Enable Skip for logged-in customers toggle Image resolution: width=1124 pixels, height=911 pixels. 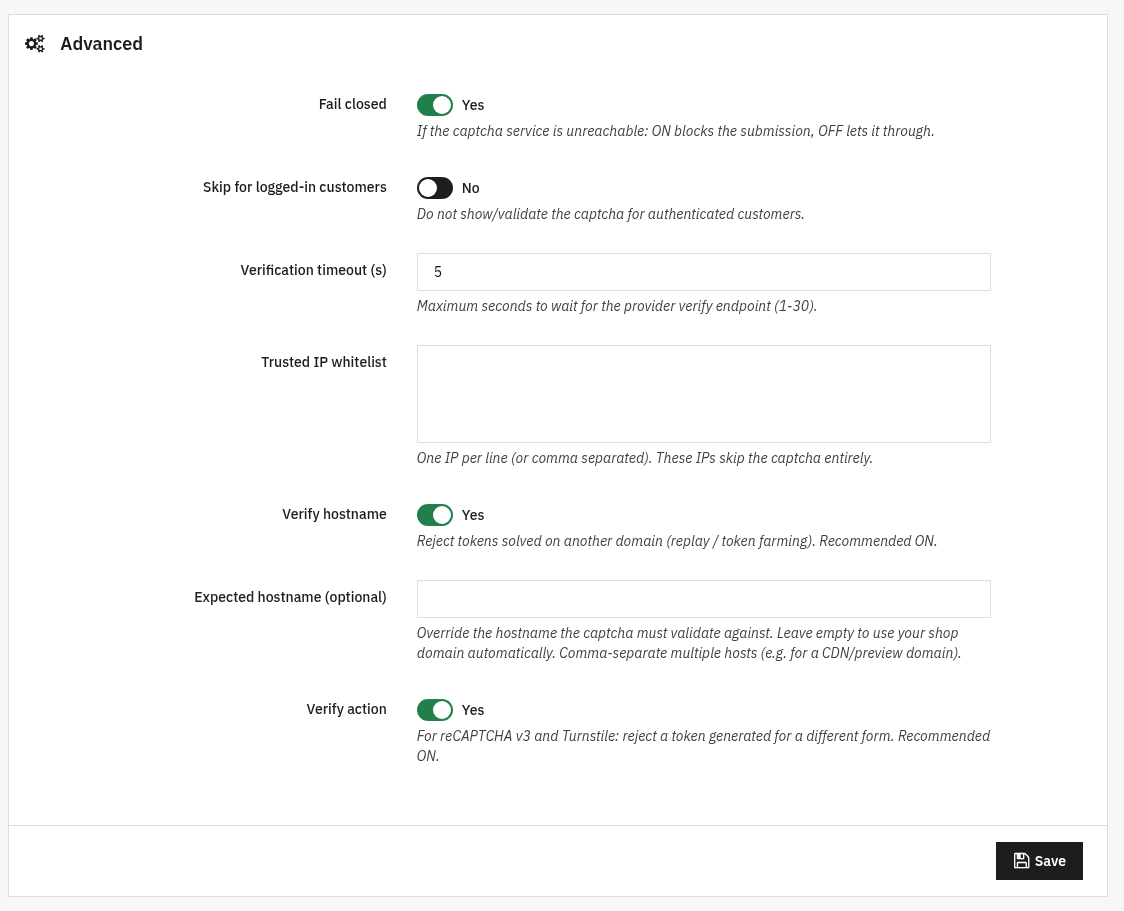click(435, 188)
